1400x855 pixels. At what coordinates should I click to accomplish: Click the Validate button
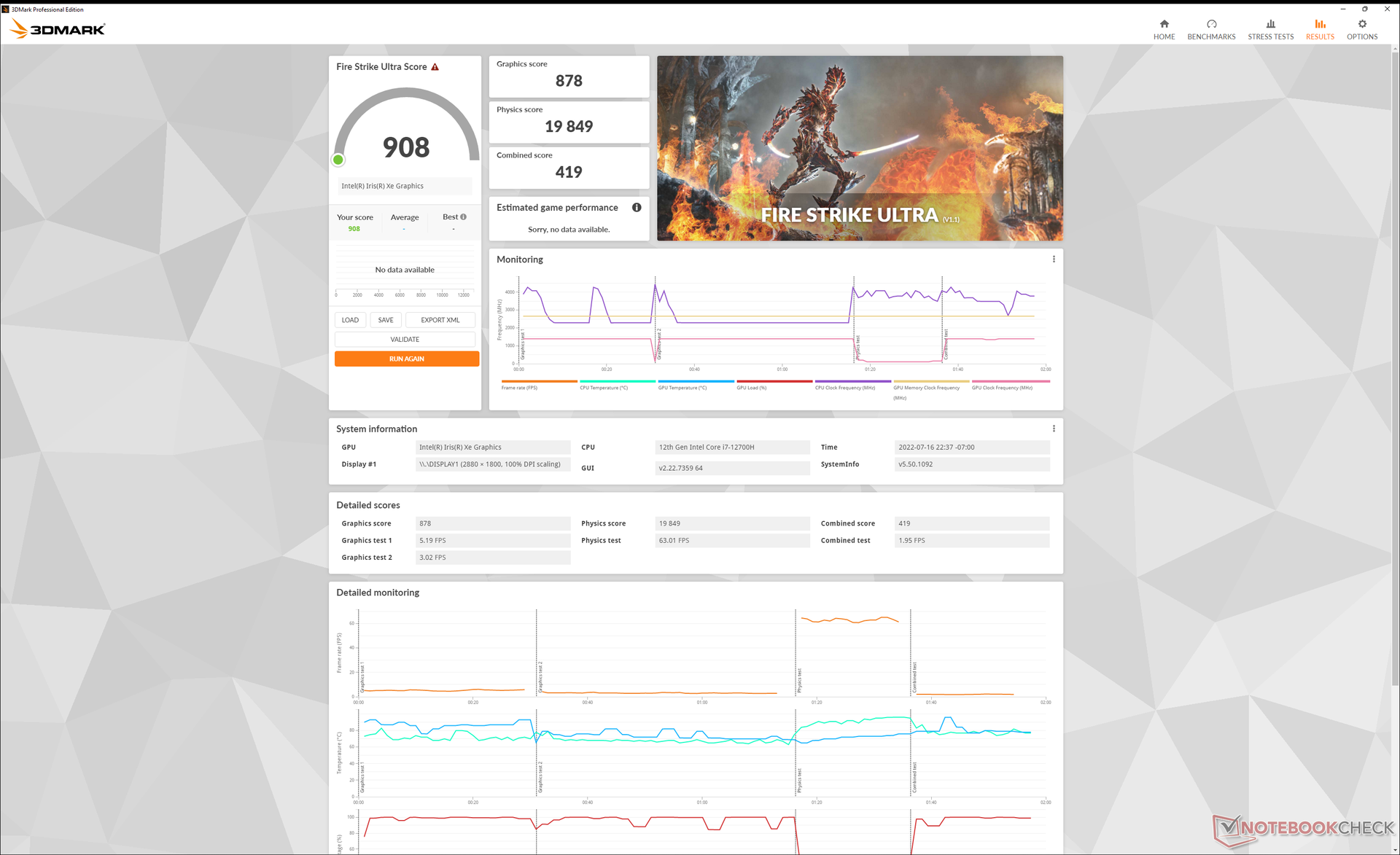(x=405, y=340)
